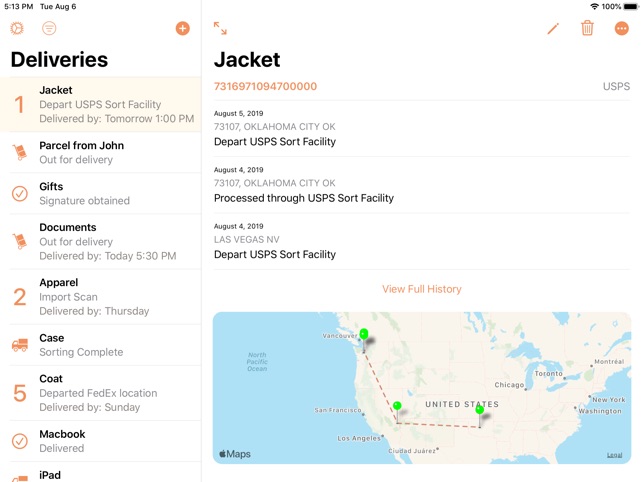Click the hand truck icon for Parcel from John
The width and height of the screenshot is (643, 482).
point(20,152)
